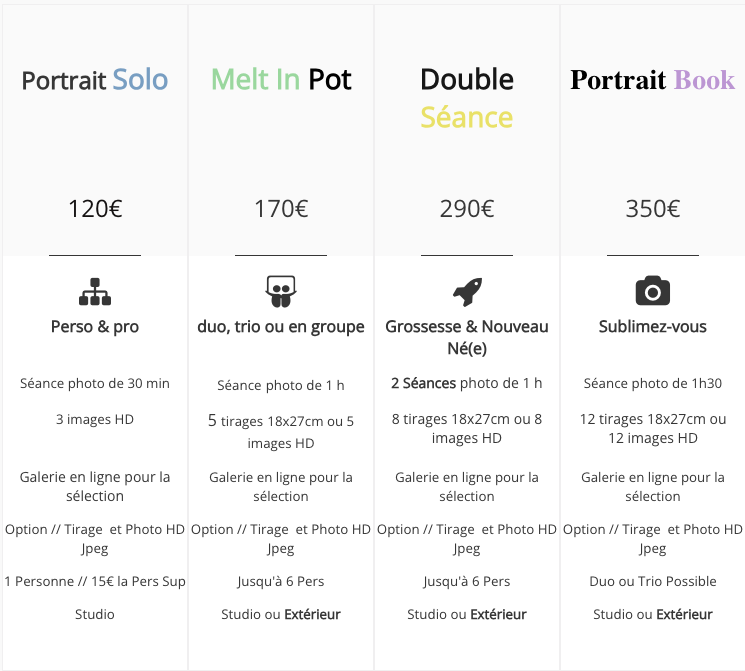
Task: Click 1 Personne // 15€ la Pers Sup
Action: click(95, 582)
